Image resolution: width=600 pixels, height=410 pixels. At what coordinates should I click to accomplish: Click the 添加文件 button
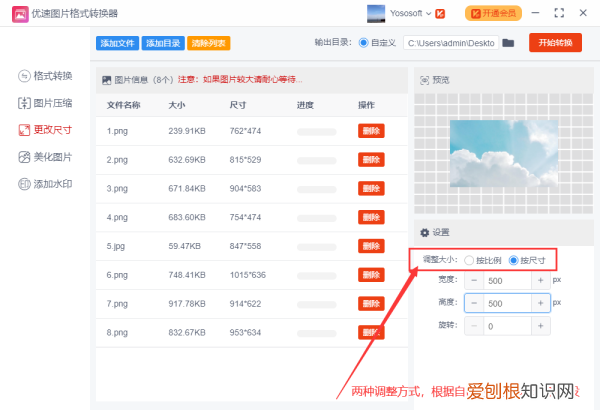point(117,43)
